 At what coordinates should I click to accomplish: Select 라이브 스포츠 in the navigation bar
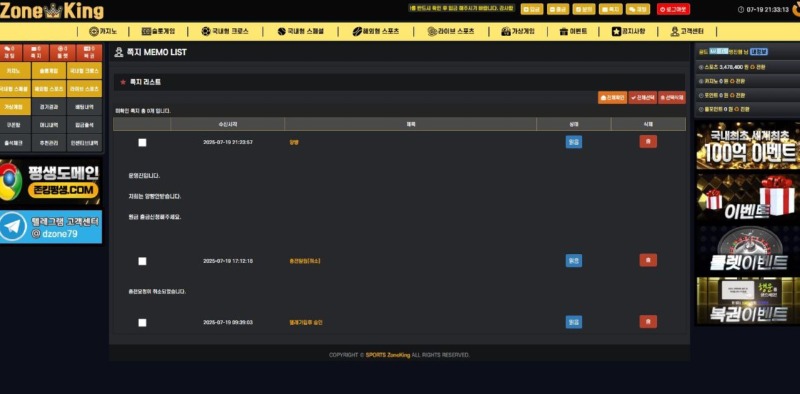click(x=451, y=31)
